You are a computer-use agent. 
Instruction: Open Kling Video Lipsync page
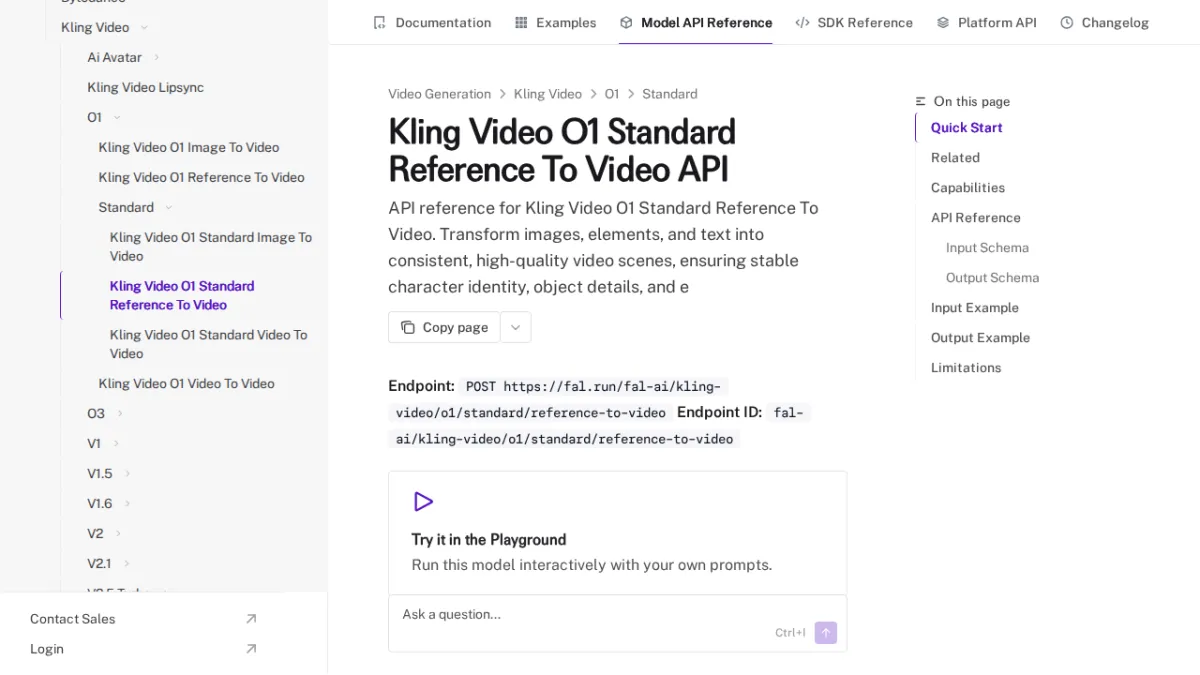coord(145,87)
